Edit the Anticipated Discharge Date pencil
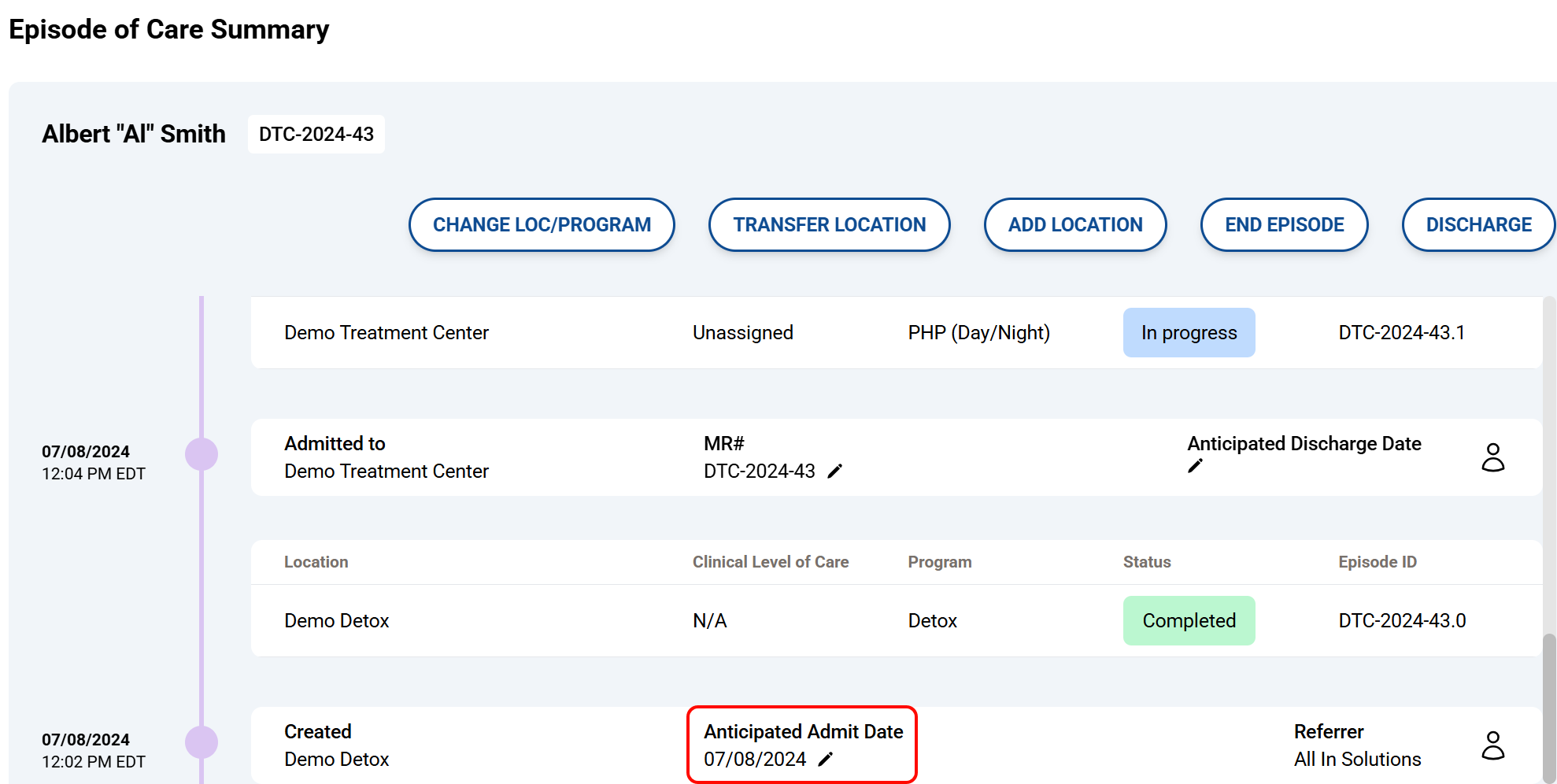 point(1195,466)
